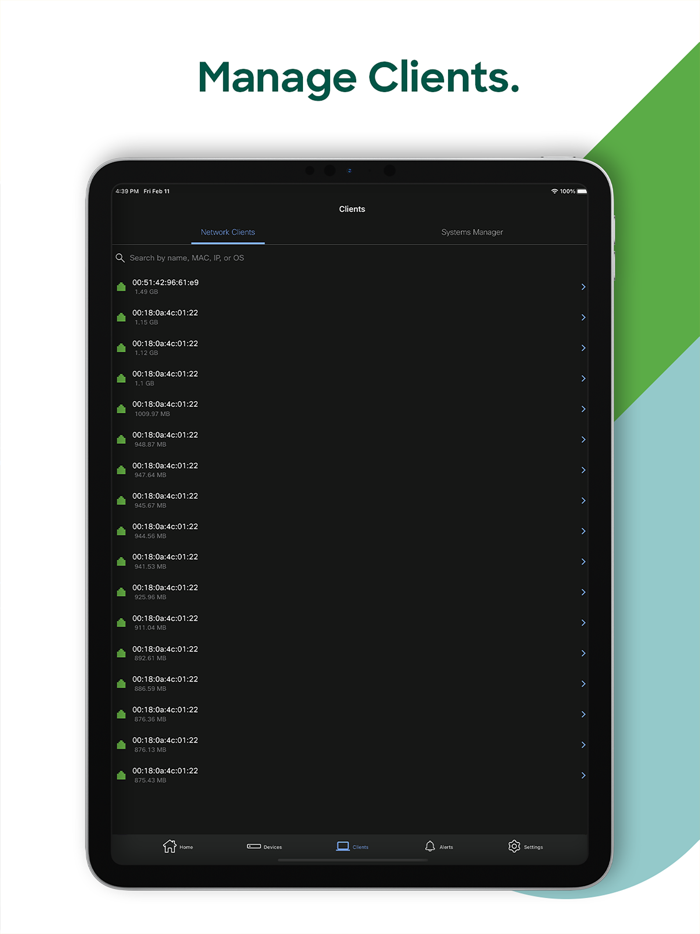Expand the 1.49 GB client via its chevron
The width and height of the screenshot is (700, 934).
[x=583, y=287]
